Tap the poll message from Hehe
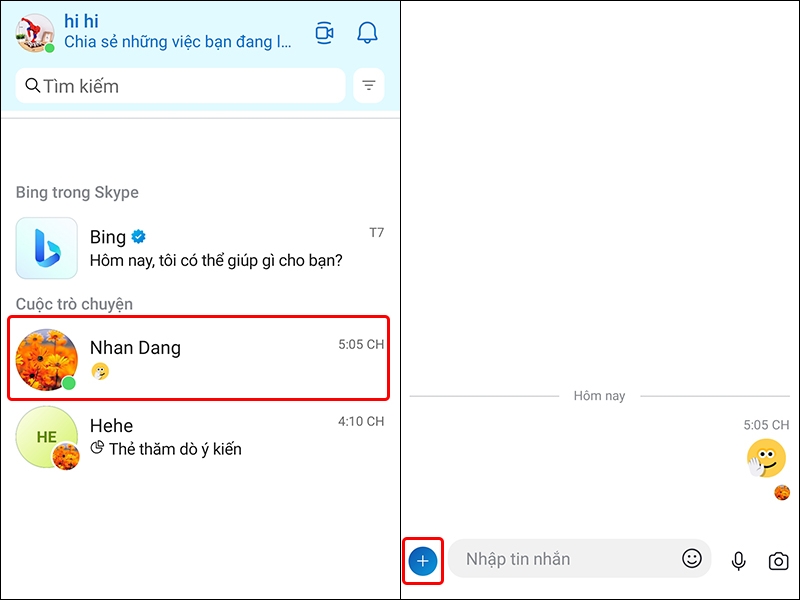 165,449
